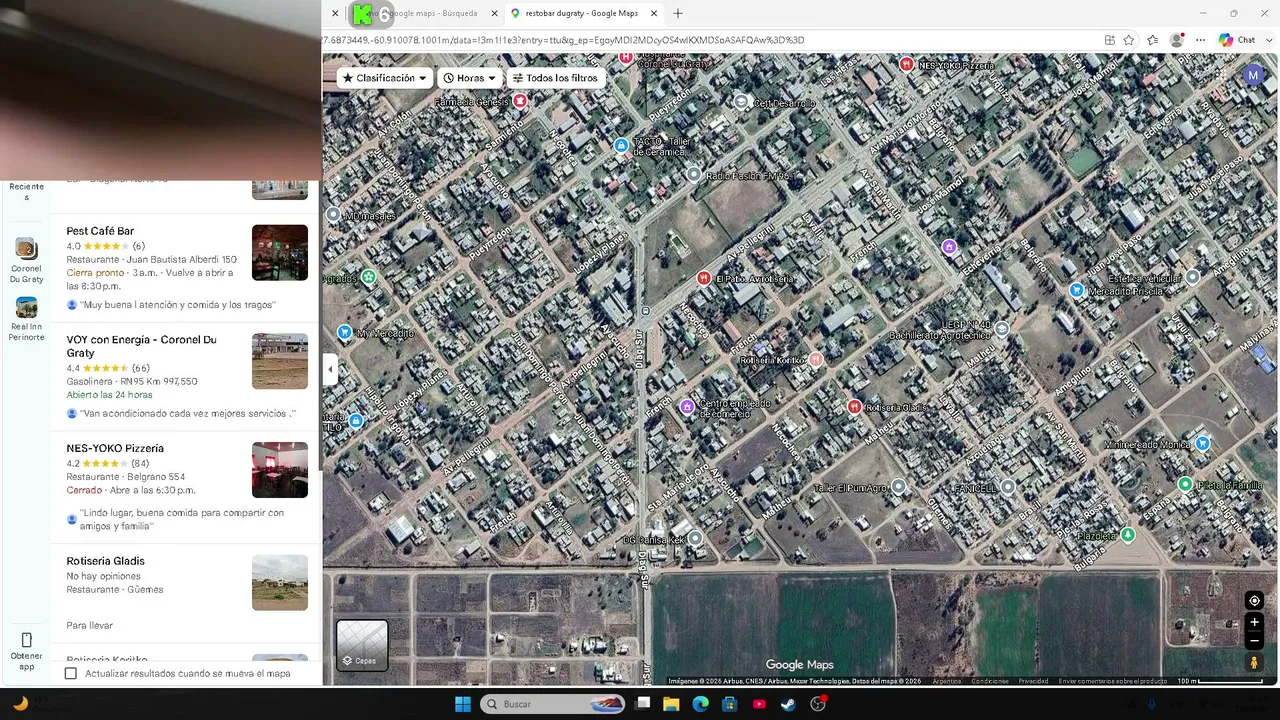The image size is (1280, 720).
Task: Open the NES-YOKO Pizzería result
Action: (x=115, y=448)
